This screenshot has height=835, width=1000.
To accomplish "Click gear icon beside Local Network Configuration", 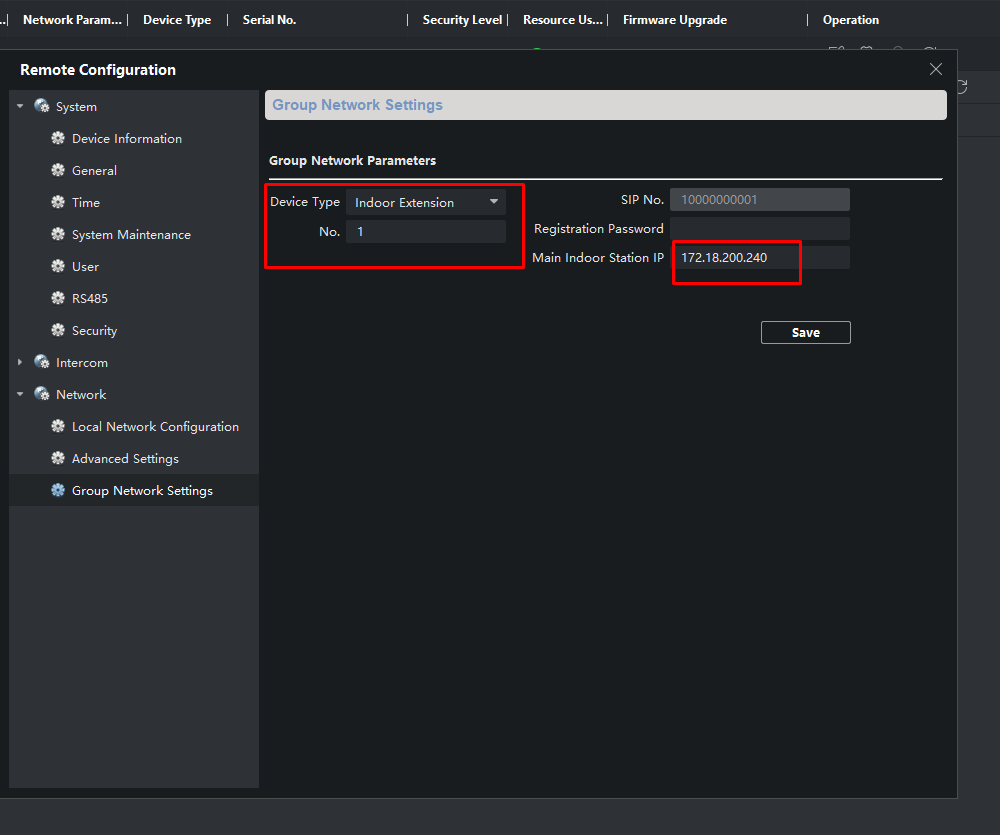I will tap(58, 426).
